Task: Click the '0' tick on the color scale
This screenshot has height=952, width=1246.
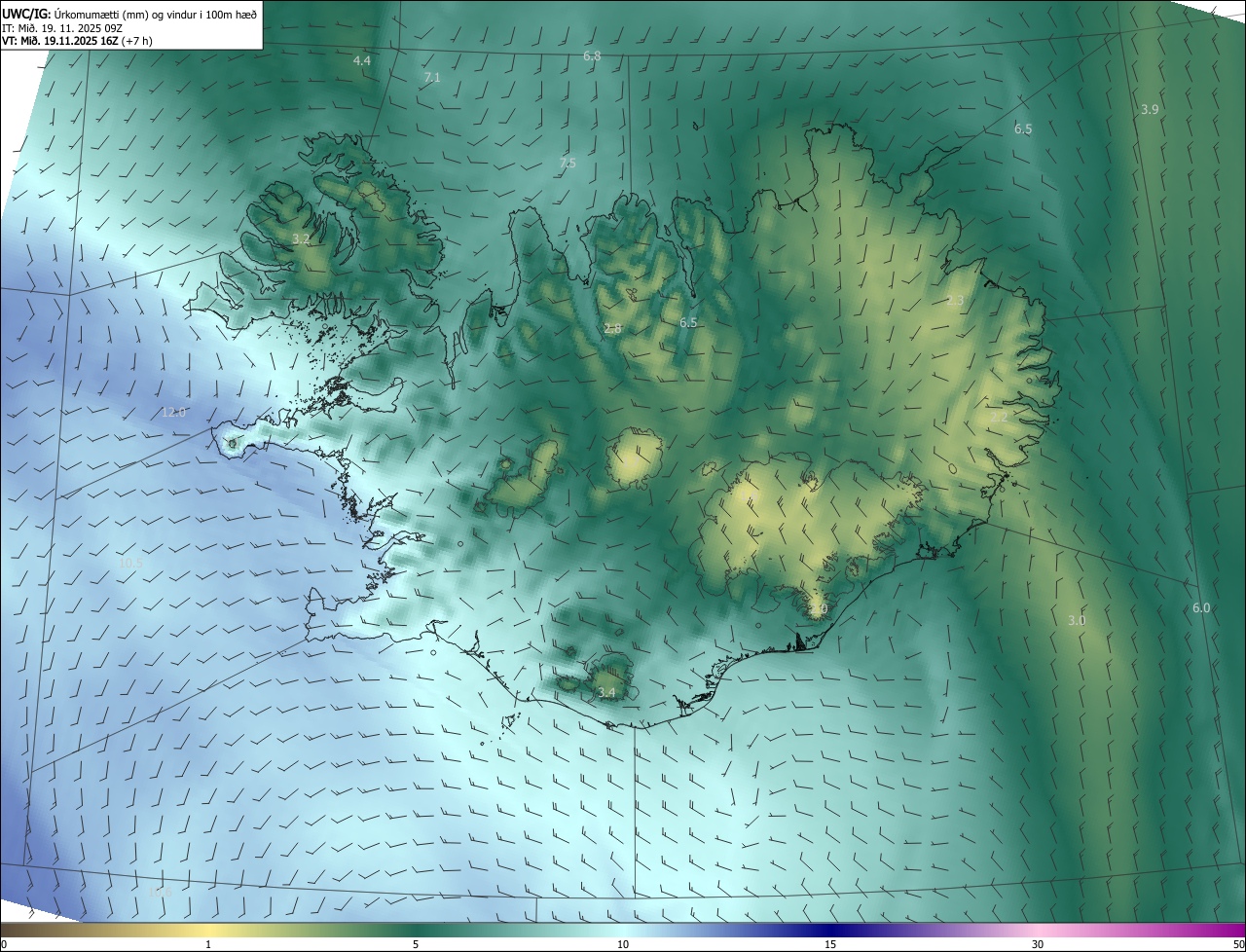Action: pos(4,945)
